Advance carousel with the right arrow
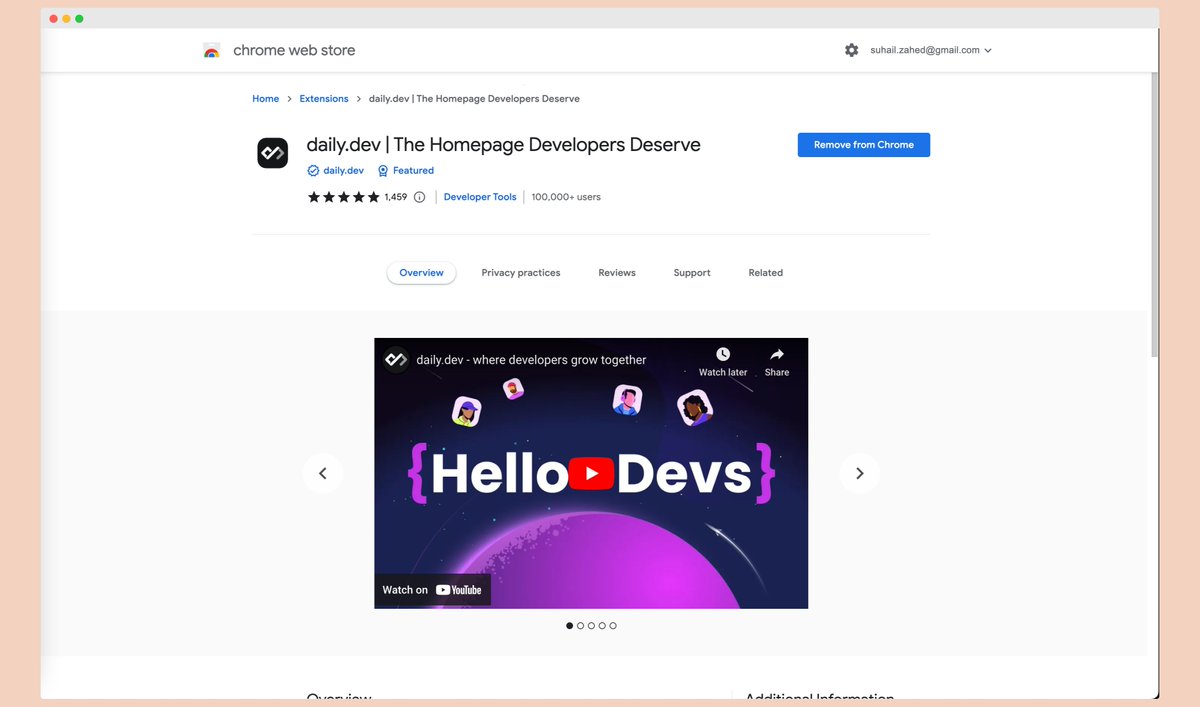The image size is (1200, 707). (x=860, y=473)
